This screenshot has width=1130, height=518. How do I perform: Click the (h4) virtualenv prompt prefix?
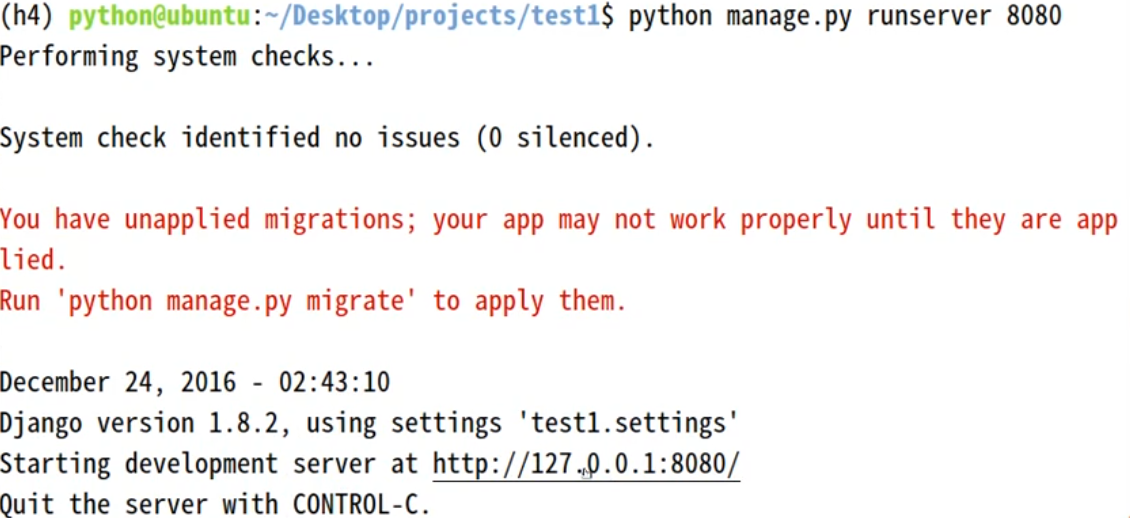30,16
